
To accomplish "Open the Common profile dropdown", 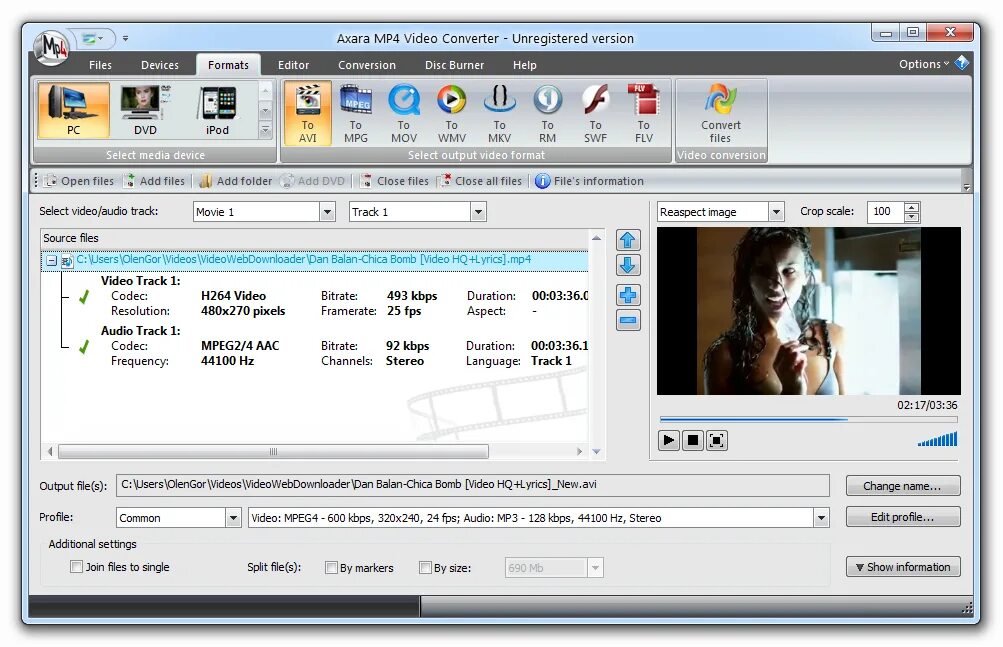I will pos(233,518).
